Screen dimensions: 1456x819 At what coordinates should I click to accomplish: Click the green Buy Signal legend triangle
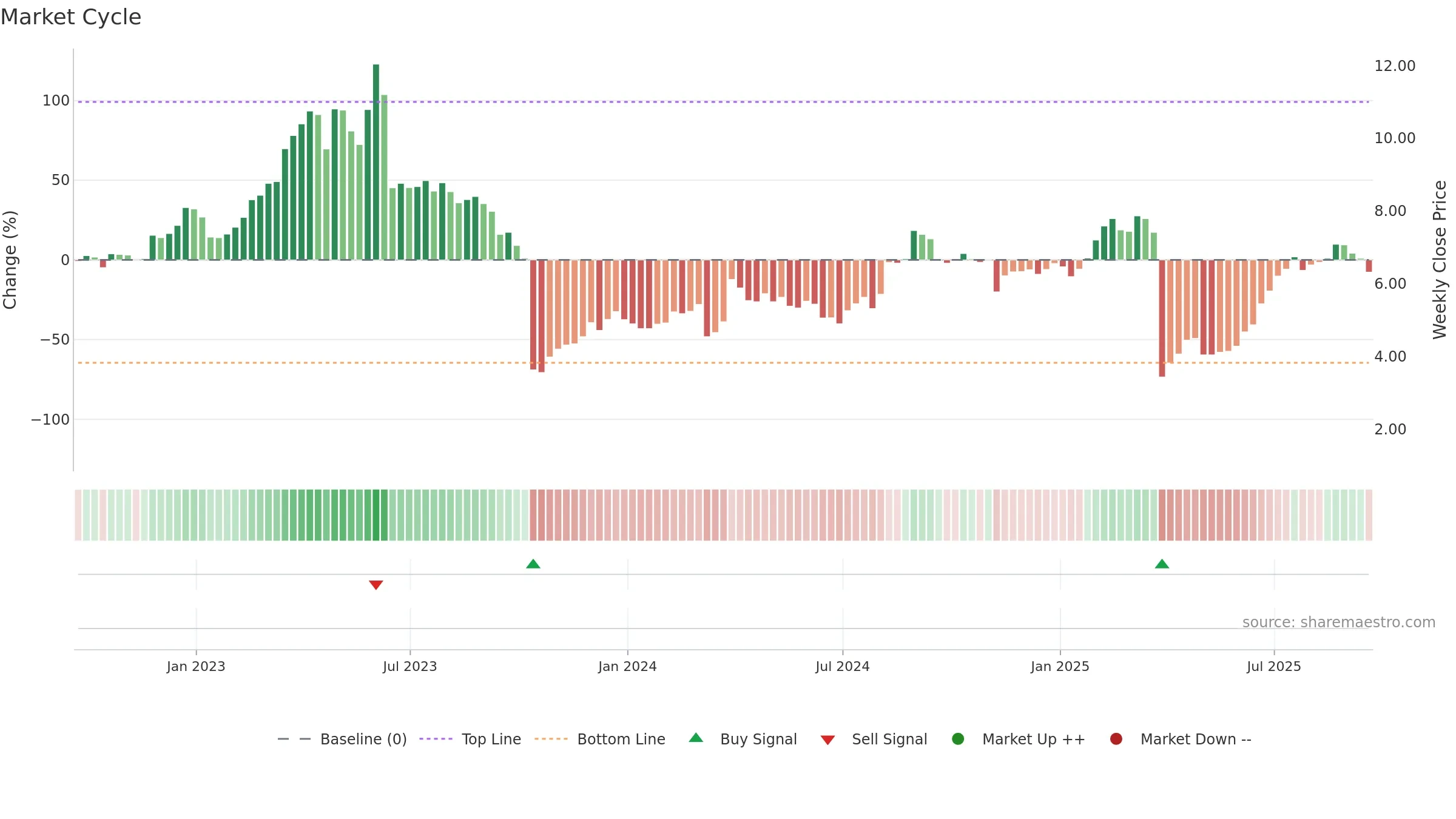(x=696, y=738)
